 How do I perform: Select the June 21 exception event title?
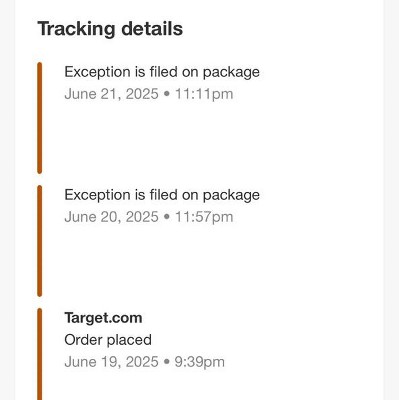pyautogui.click(x=162, y=72)
